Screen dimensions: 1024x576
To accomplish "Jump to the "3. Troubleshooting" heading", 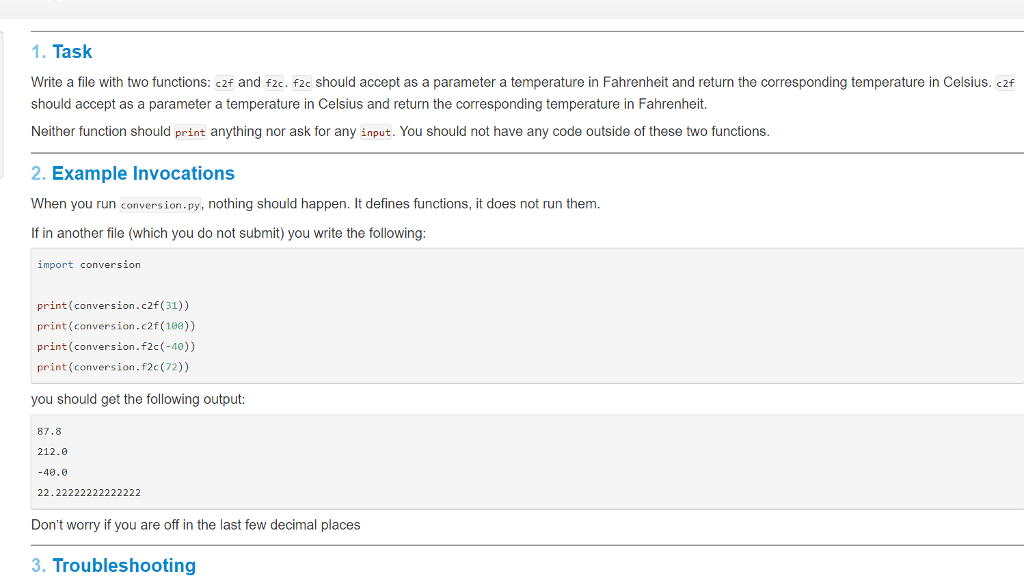I will click(x=114, y=565).
